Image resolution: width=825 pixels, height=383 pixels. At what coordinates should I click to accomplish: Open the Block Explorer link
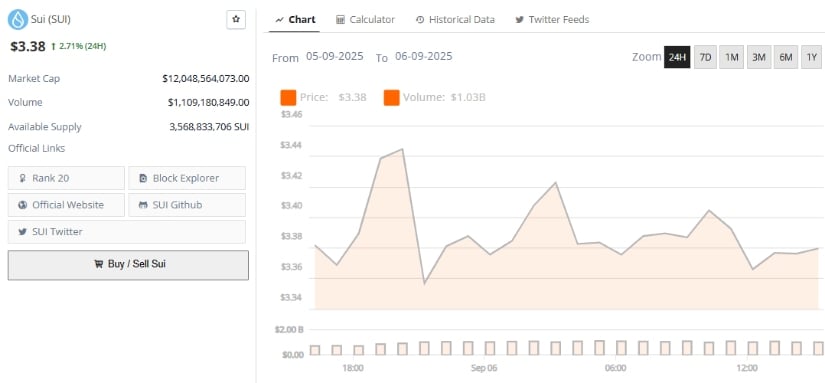[187, 178]
